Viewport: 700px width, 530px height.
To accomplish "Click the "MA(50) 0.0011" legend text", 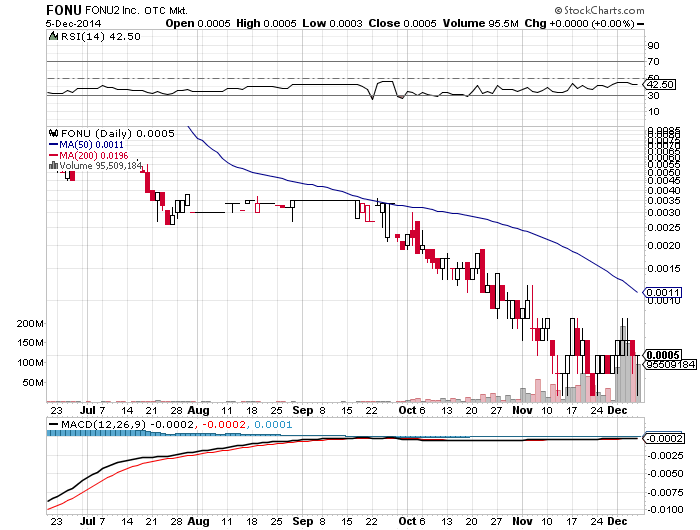I will coord(91,145).
